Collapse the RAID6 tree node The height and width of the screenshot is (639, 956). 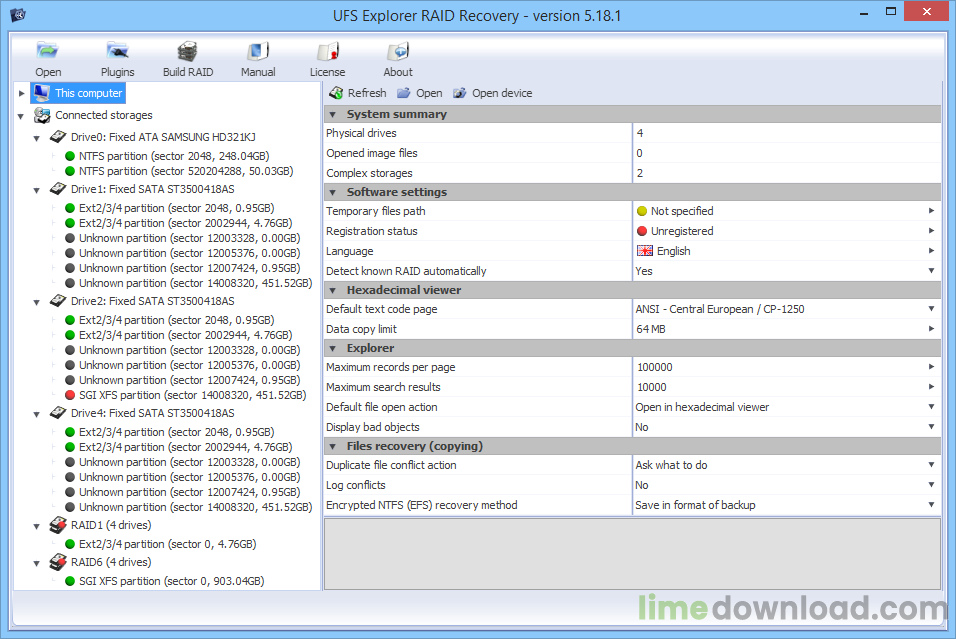click(x=37, y=563)
